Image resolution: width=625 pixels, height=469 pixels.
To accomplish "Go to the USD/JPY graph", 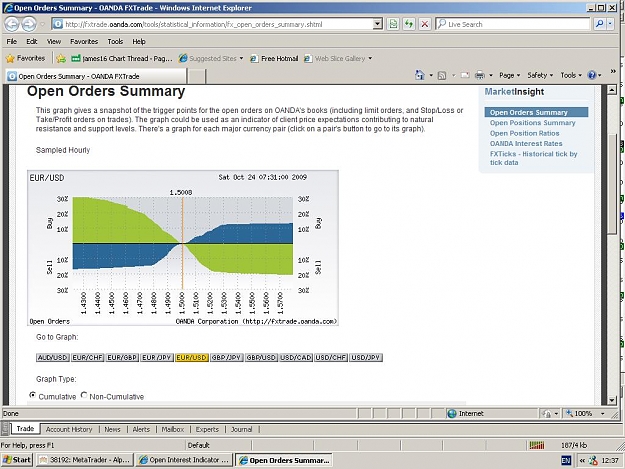I will point(366,357).
